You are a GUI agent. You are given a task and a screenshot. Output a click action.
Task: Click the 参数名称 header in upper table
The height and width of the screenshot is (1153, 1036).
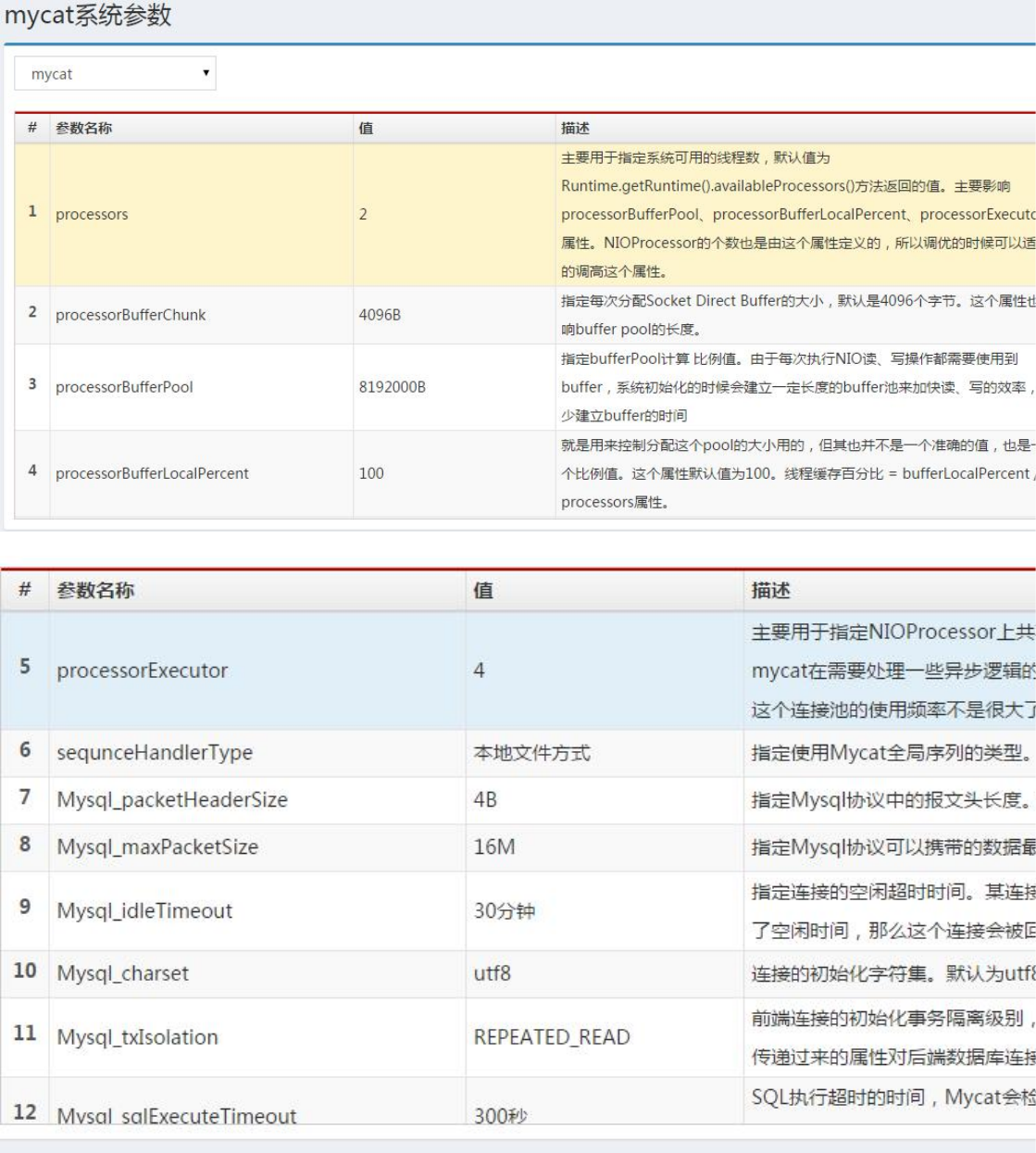pos(83,128)
